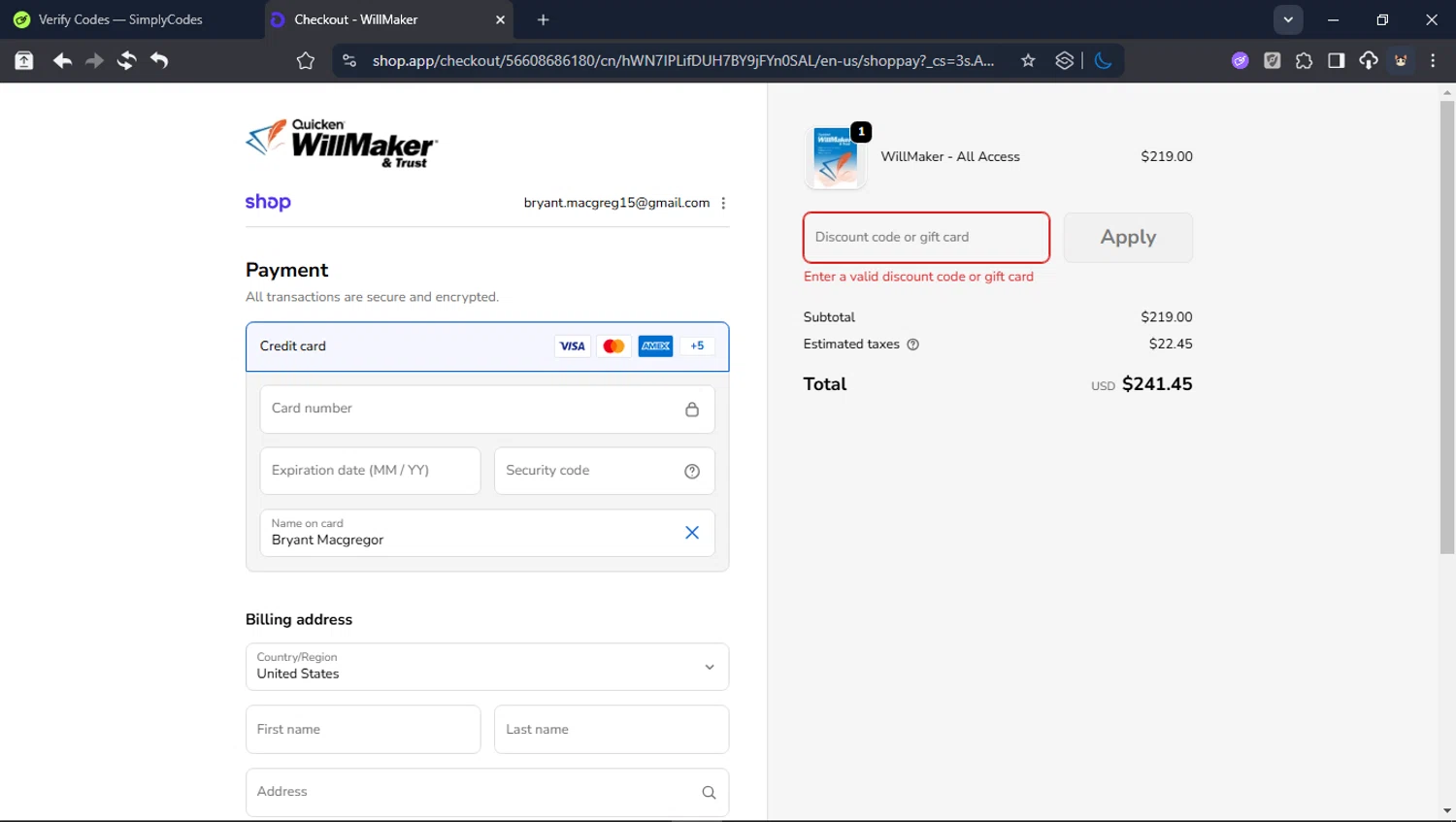The image size is (1456, 822).
Task: Show security code help question icon
Action: coord(692,472)
